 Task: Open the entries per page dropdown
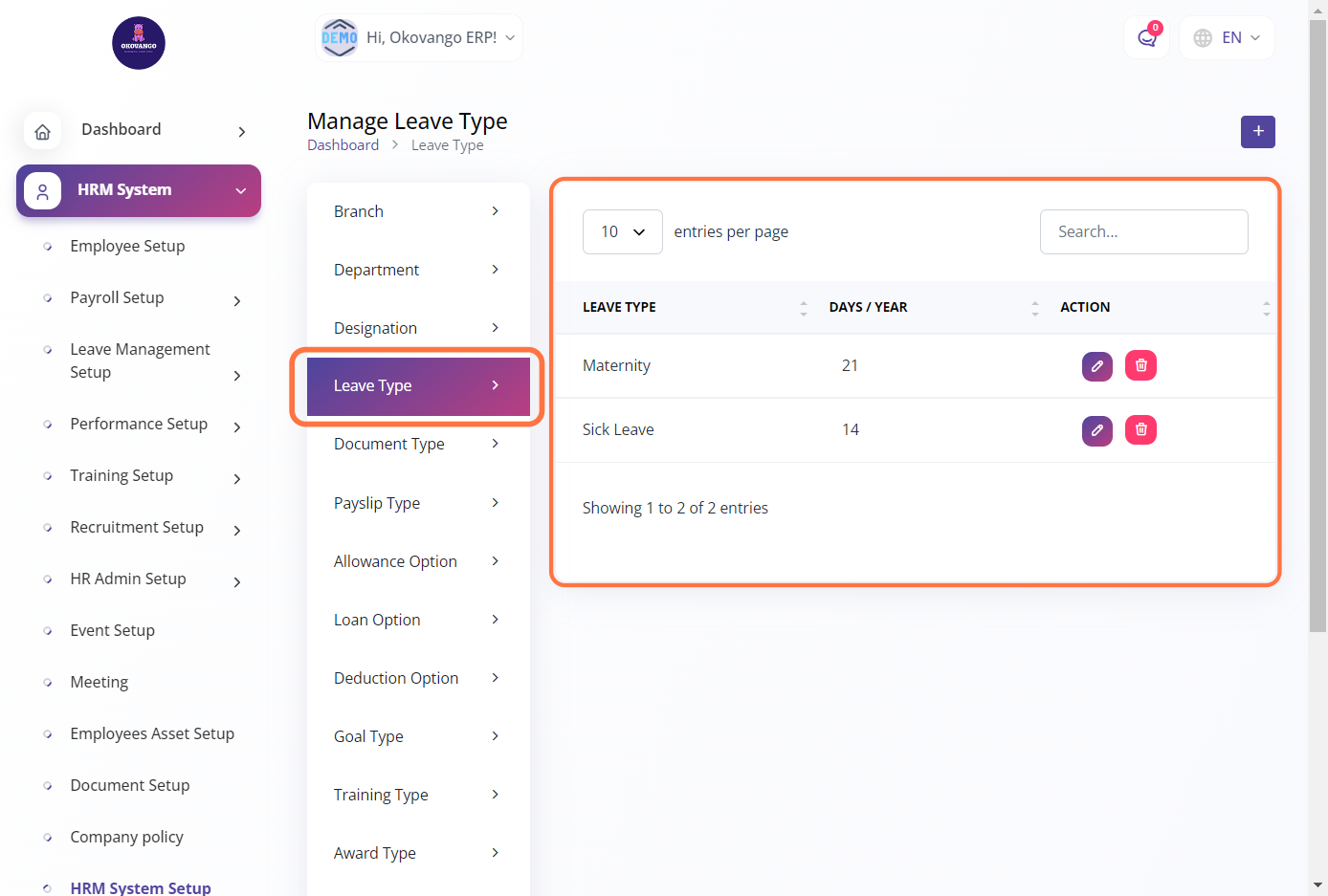[x=622, y=232]
